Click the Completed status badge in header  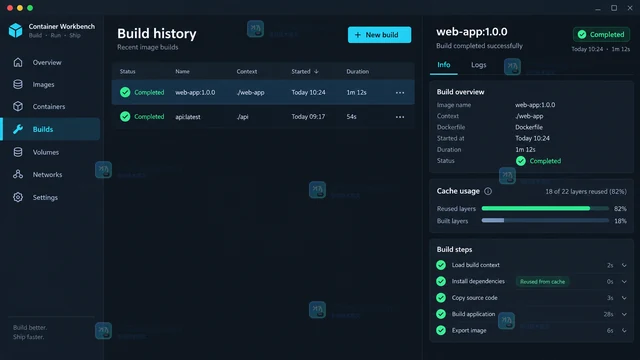[601, 35]
